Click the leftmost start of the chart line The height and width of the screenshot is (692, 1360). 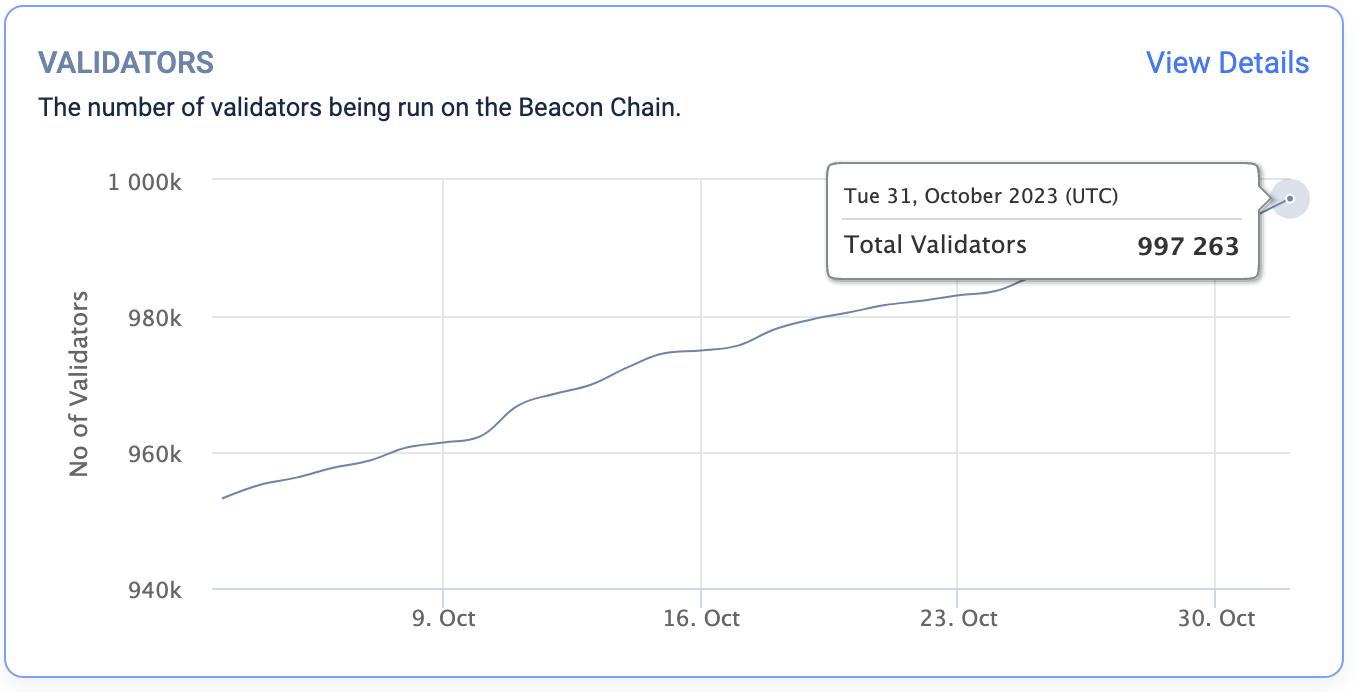pos(223,498)
